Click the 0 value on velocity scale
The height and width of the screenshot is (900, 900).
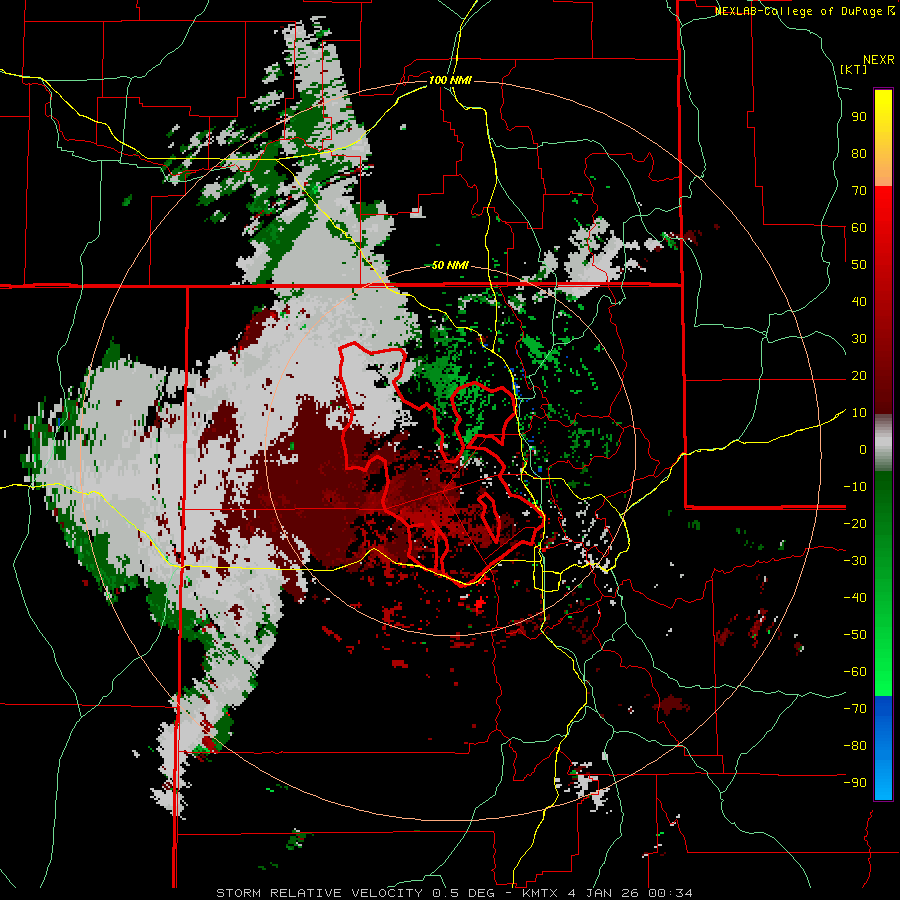pyautogui.click(x=863, y=449)
